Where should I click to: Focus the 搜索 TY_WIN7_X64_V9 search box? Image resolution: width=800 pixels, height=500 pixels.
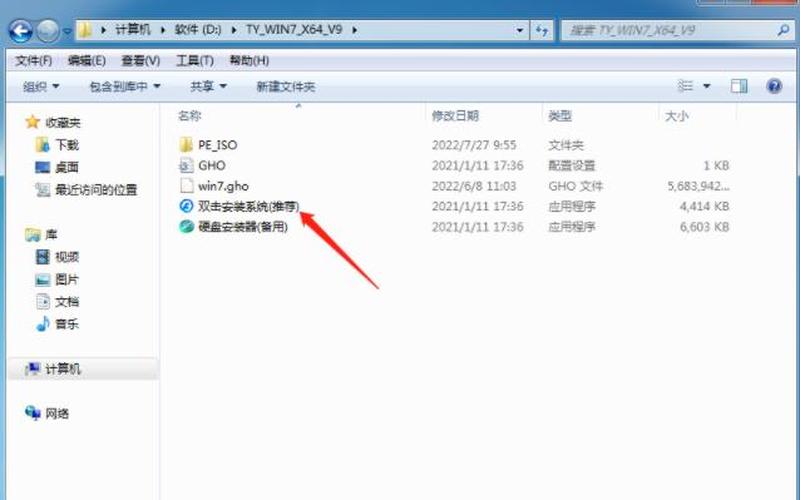click(668, 31)
